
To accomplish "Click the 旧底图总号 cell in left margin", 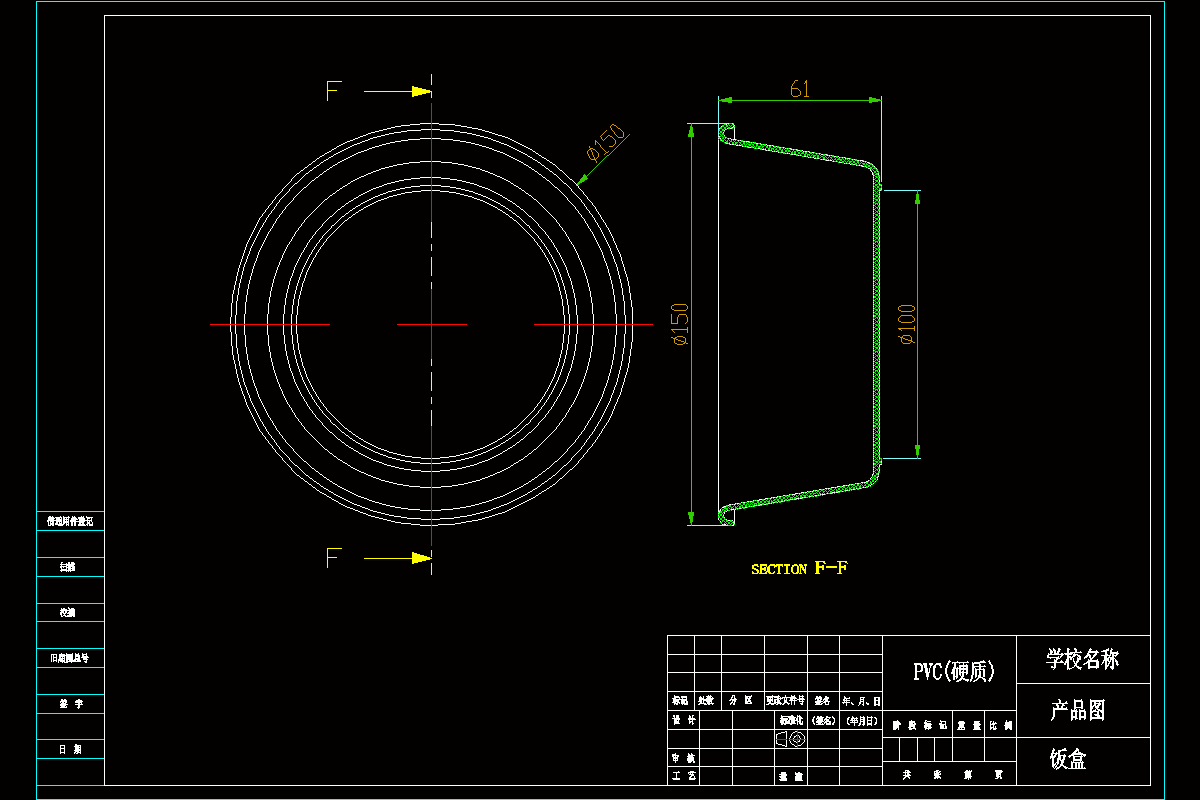I will tap(70, 658).
